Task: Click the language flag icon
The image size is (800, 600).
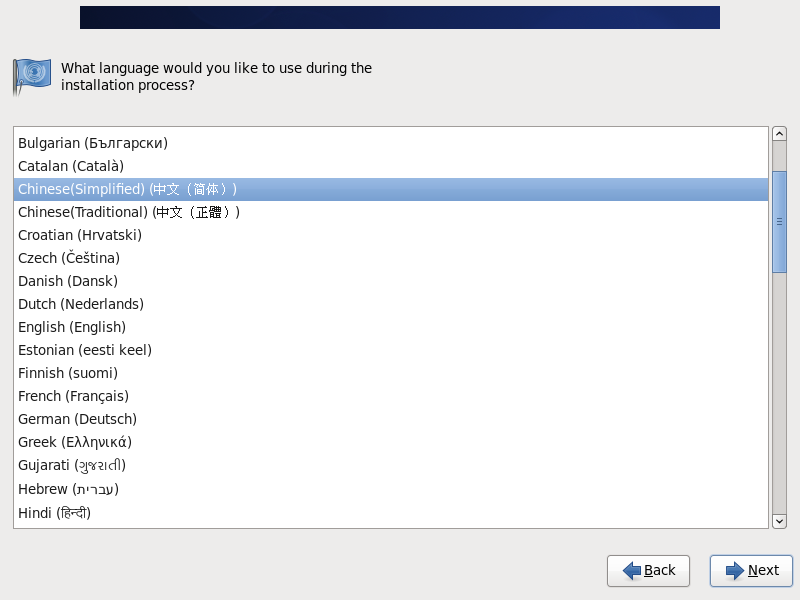Action: tap(32, 77)
